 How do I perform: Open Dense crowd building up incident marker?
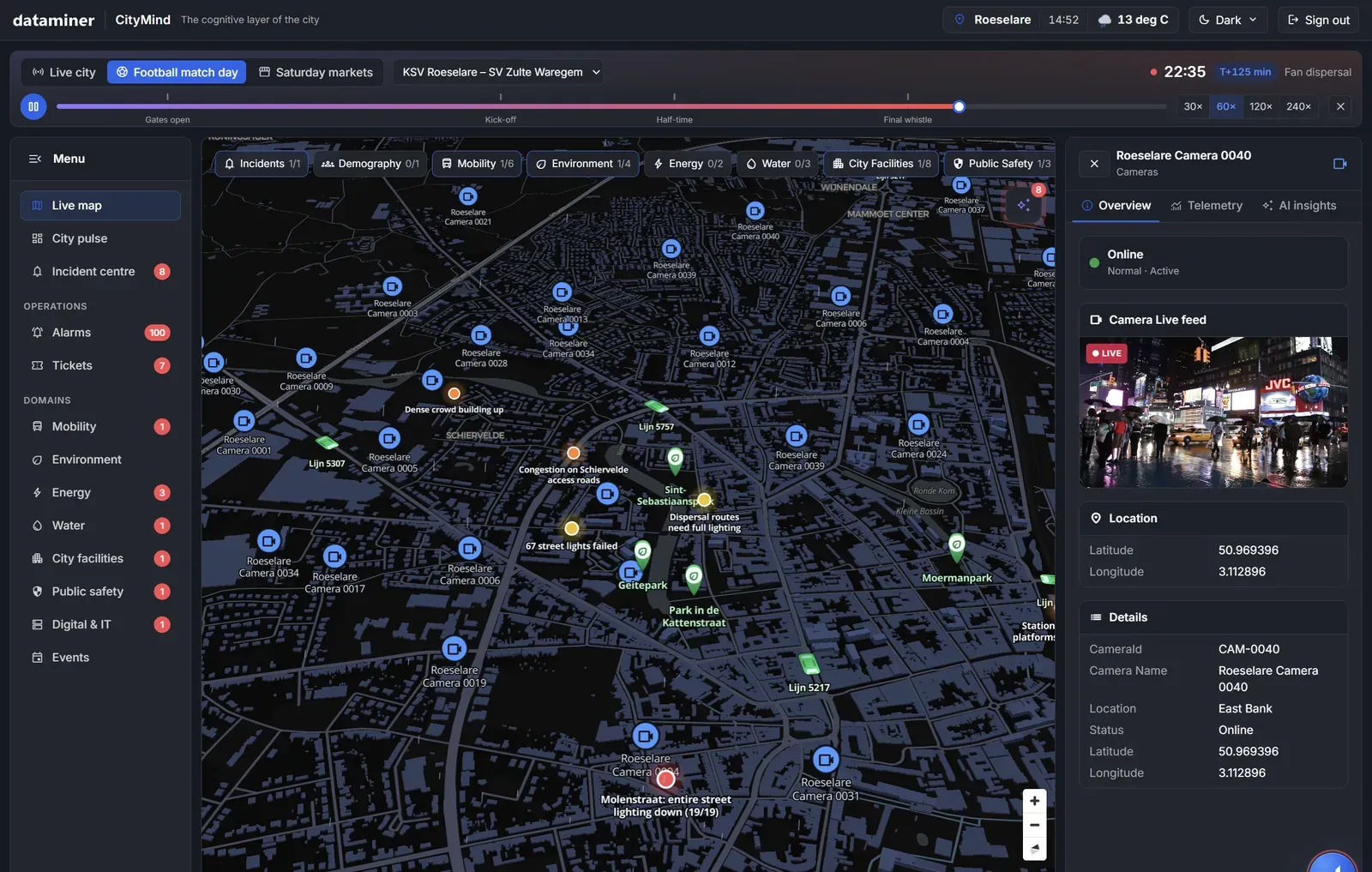pos(454,394)
